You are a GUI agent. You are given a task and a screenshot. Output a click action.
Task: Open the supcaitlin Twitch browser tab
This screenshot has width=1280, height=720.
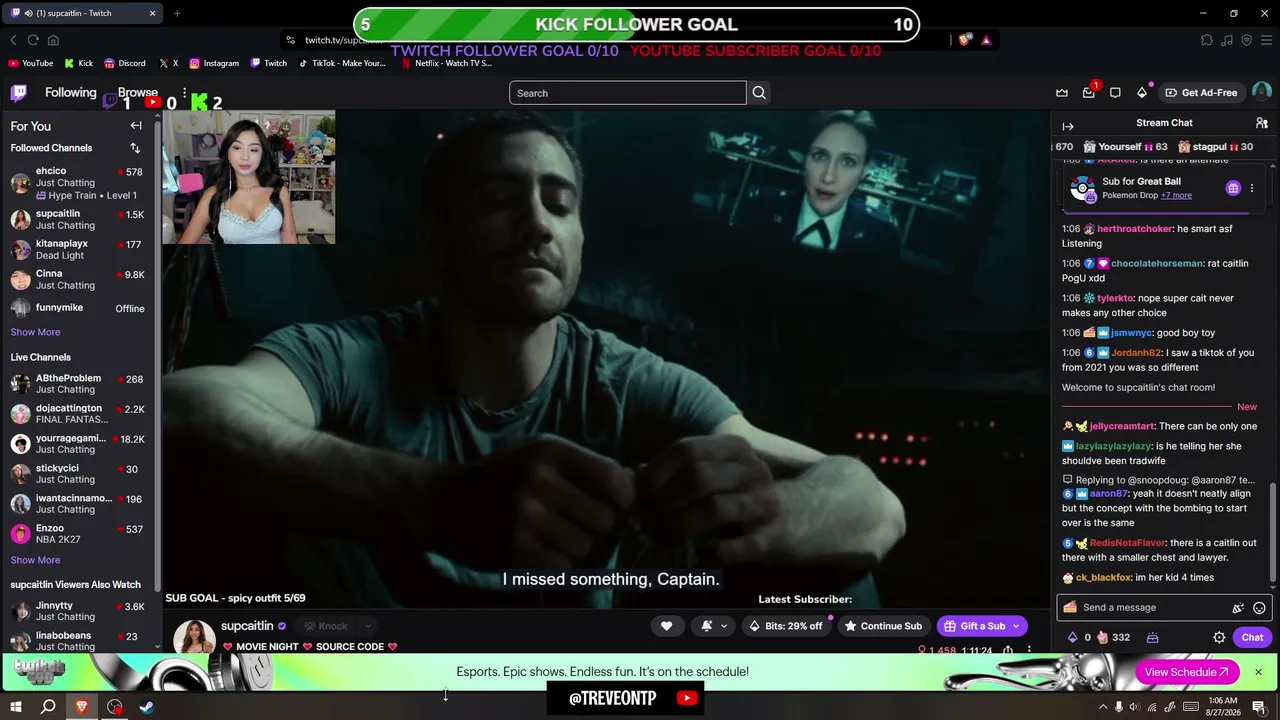tap(82, 13)
